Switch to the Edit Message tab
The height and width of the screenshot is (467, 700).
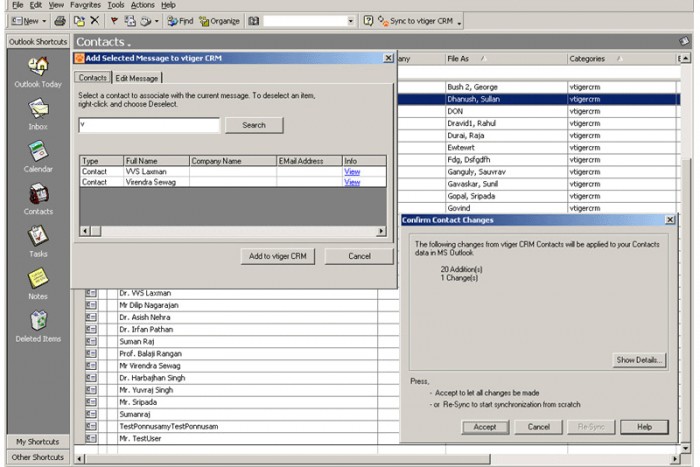pos(137,78)
